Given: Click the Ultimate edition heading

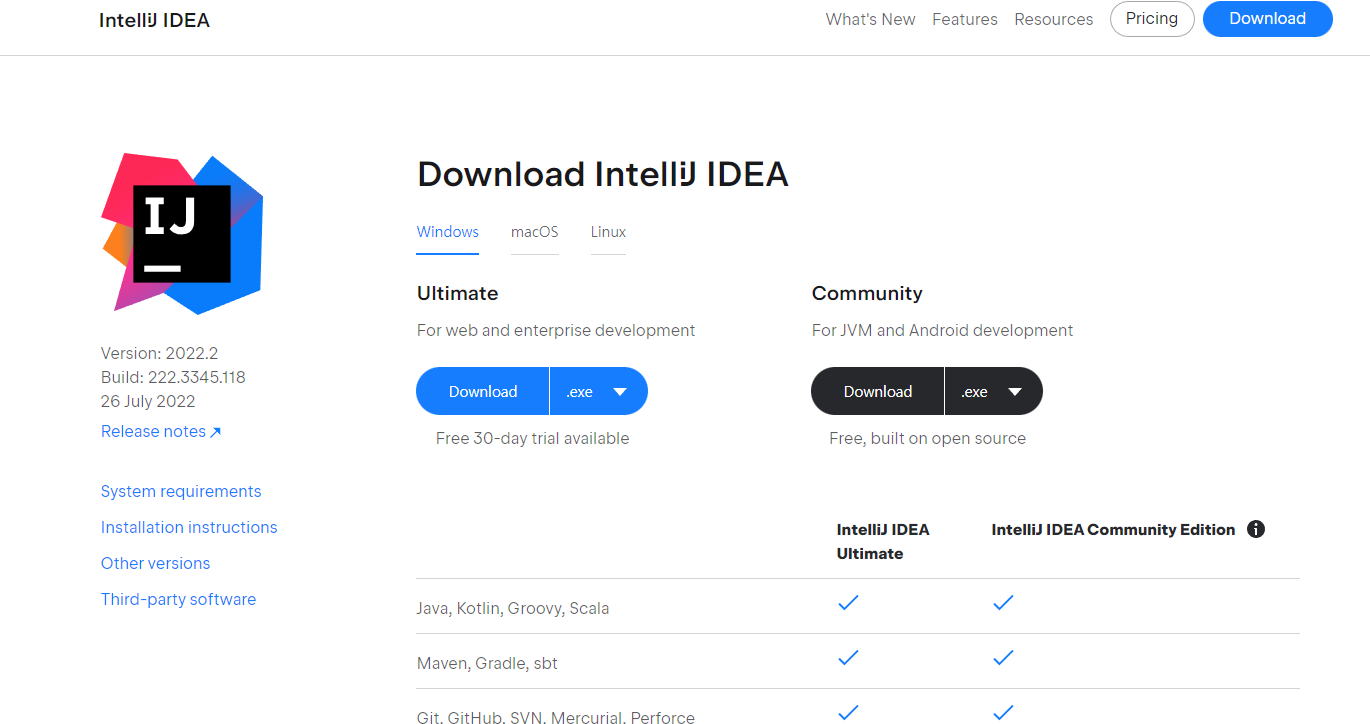Looking at the screenshot, I should (x=457, y=293).
